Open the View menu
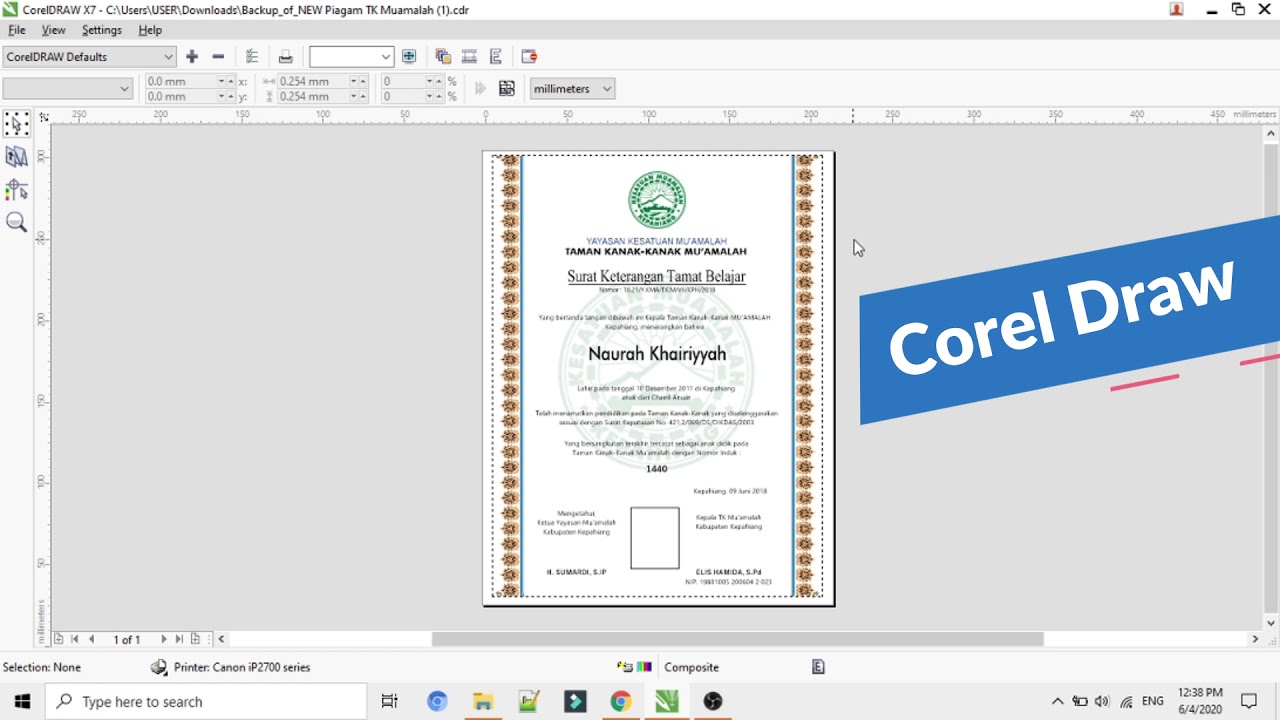 coord(53,30)
